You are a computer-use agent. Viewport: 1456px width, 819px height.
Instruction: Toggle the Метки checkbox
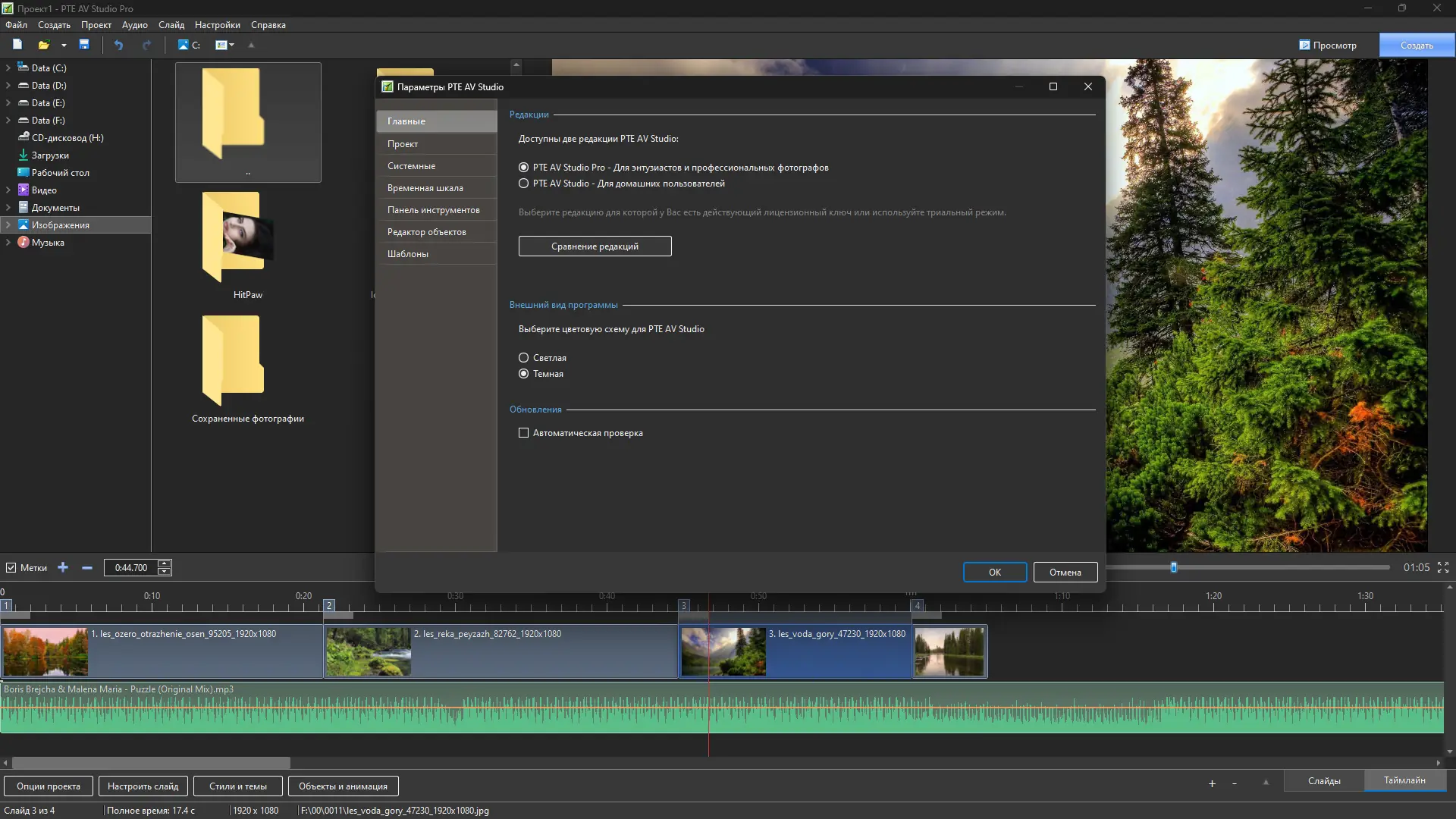(x=11, y=567)
